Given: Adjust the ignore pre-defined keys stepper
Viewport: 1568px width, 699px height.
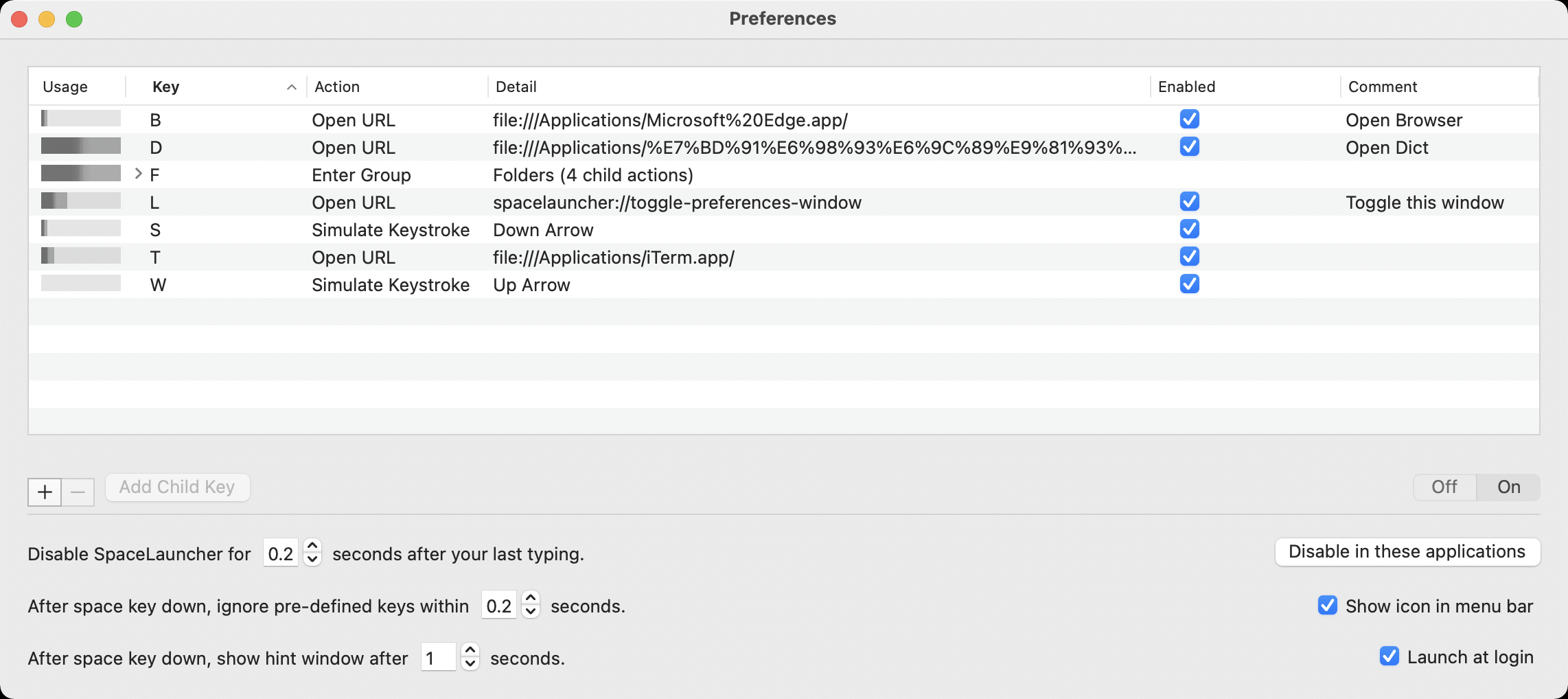Looking at the screenshot, I should click(x=531, y=604).
